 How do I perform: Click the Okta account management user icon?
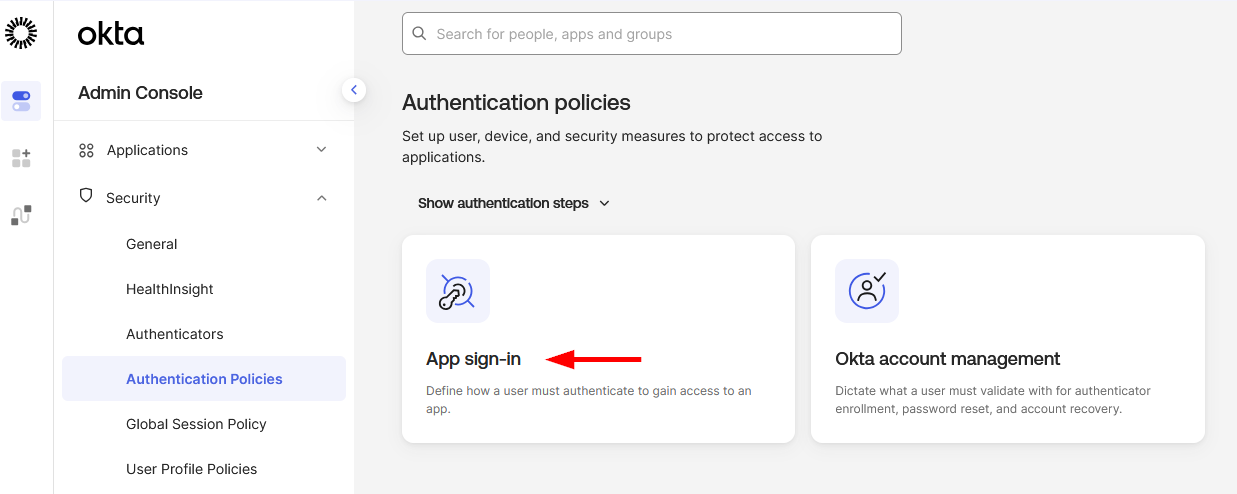pyautogui.click(x=866, y=291)
